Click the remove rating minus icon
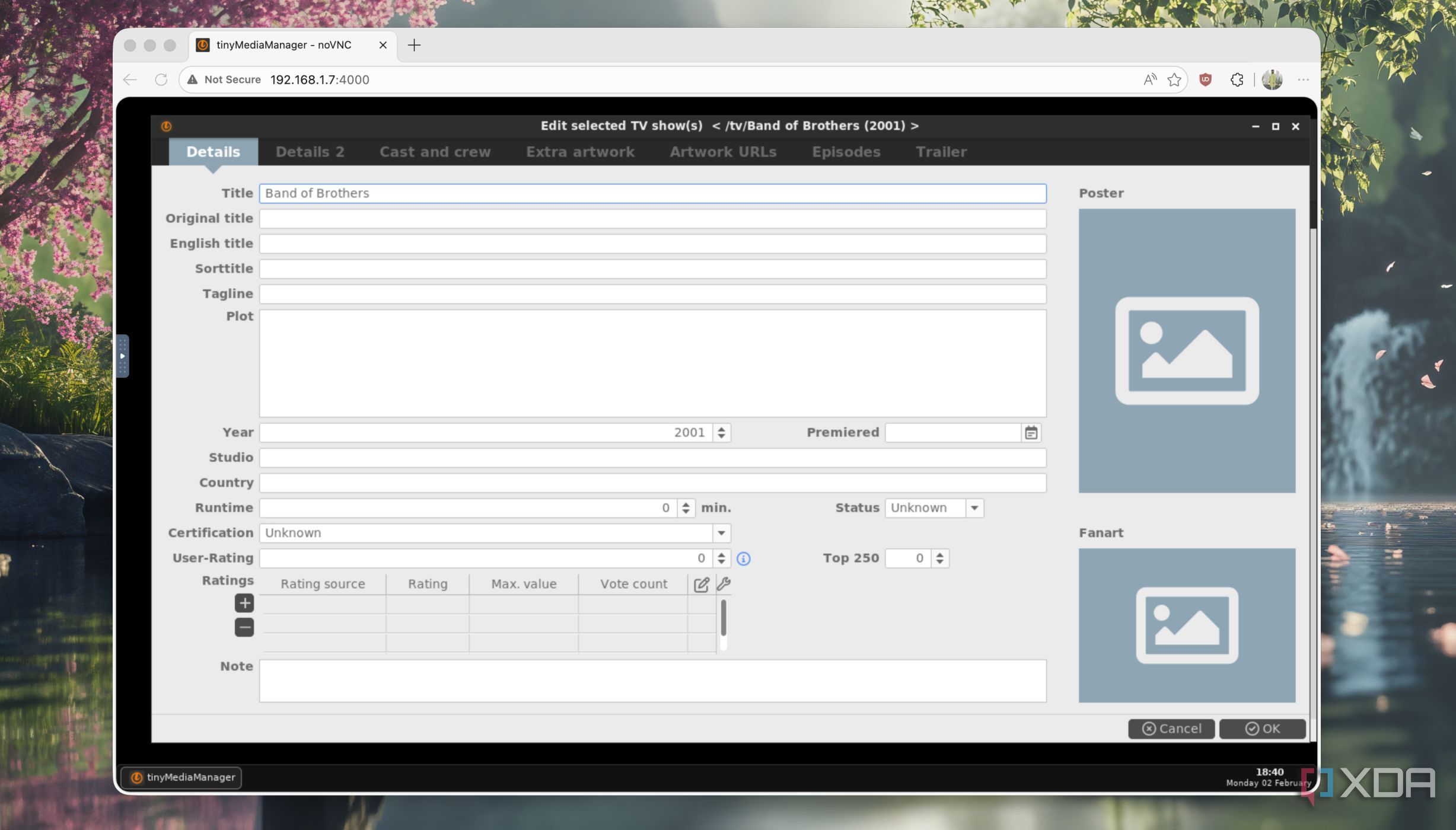Viewport: 1456px width, 830px height. pyautogui.click(x=244, y=627)
